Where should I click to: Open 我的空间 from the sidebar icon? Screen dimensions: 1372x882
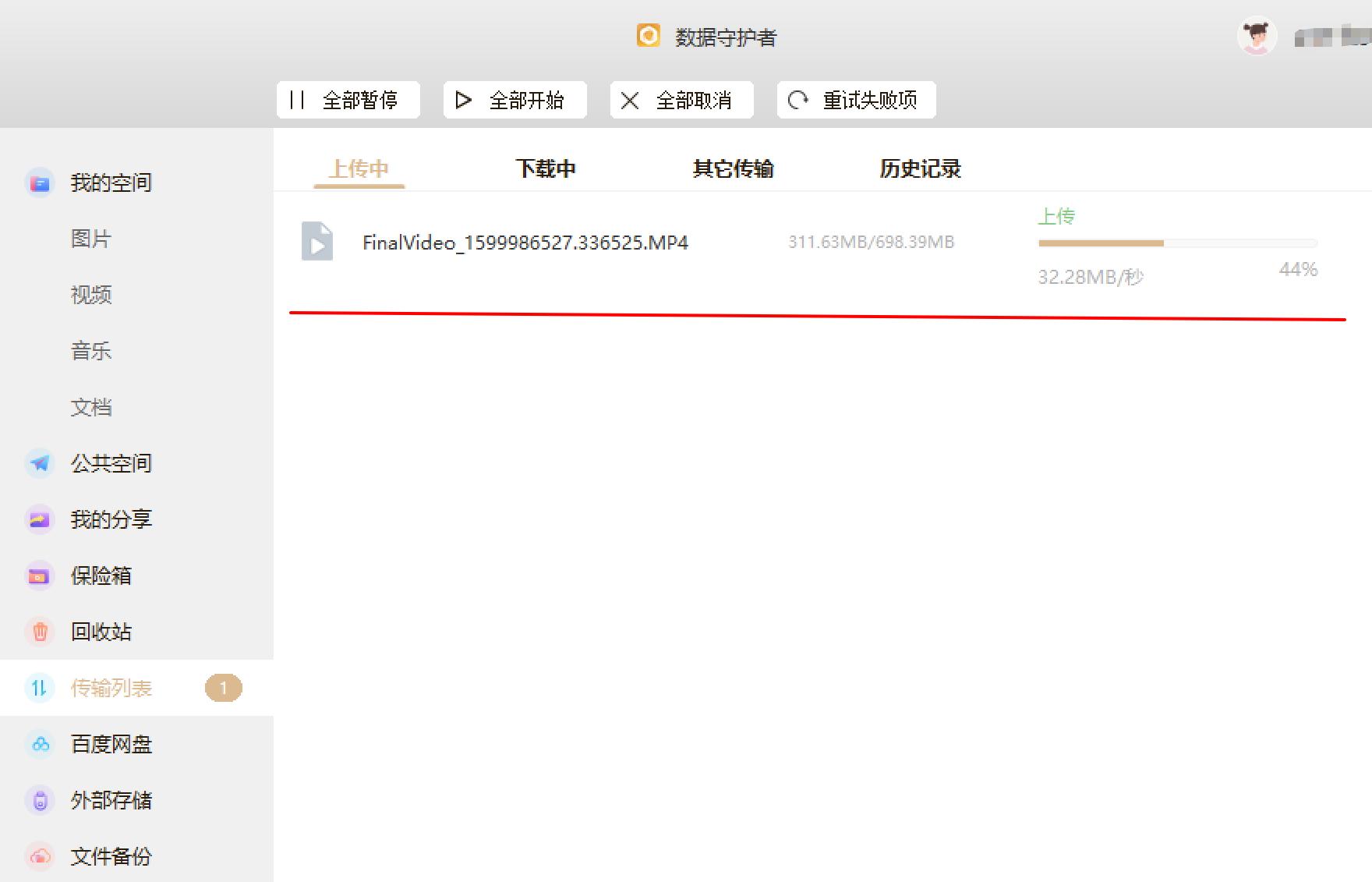point(39,182)
